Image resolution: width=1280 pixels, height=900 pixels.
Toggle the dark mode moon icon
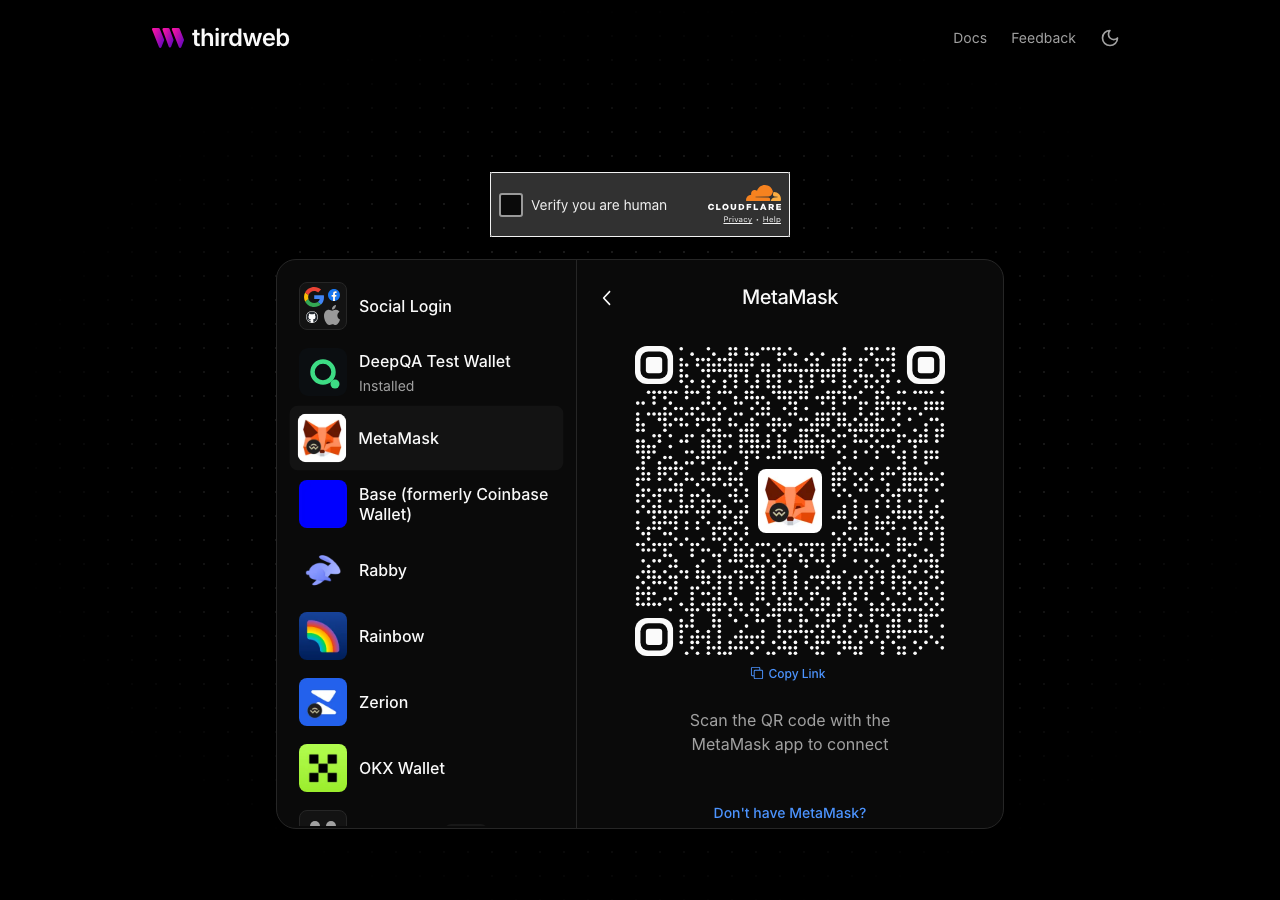pos(1110,38)
